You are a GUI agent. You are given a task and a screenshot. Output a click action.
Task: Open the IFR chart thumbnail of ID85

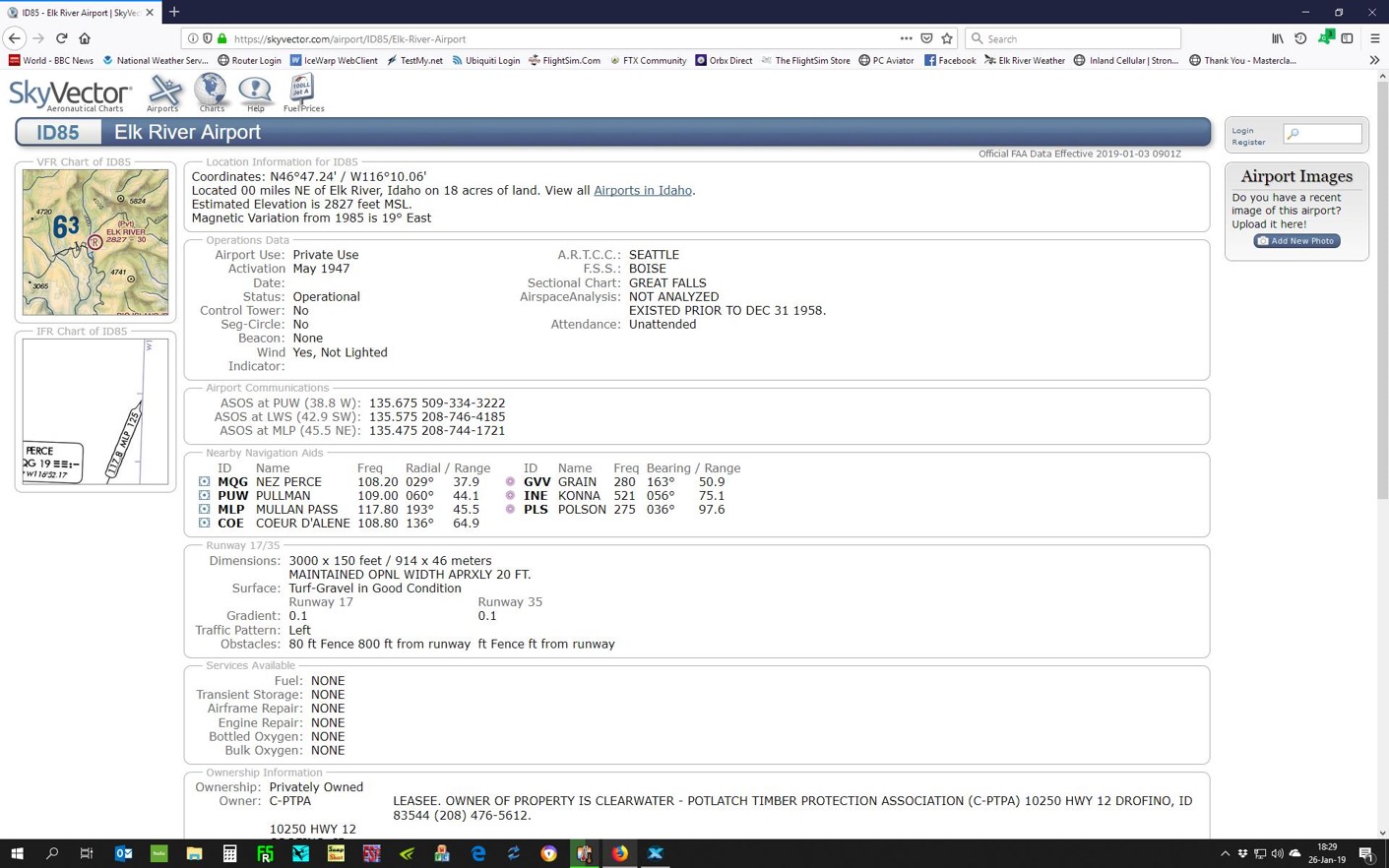pyautogui.click(x=95, y=411)
